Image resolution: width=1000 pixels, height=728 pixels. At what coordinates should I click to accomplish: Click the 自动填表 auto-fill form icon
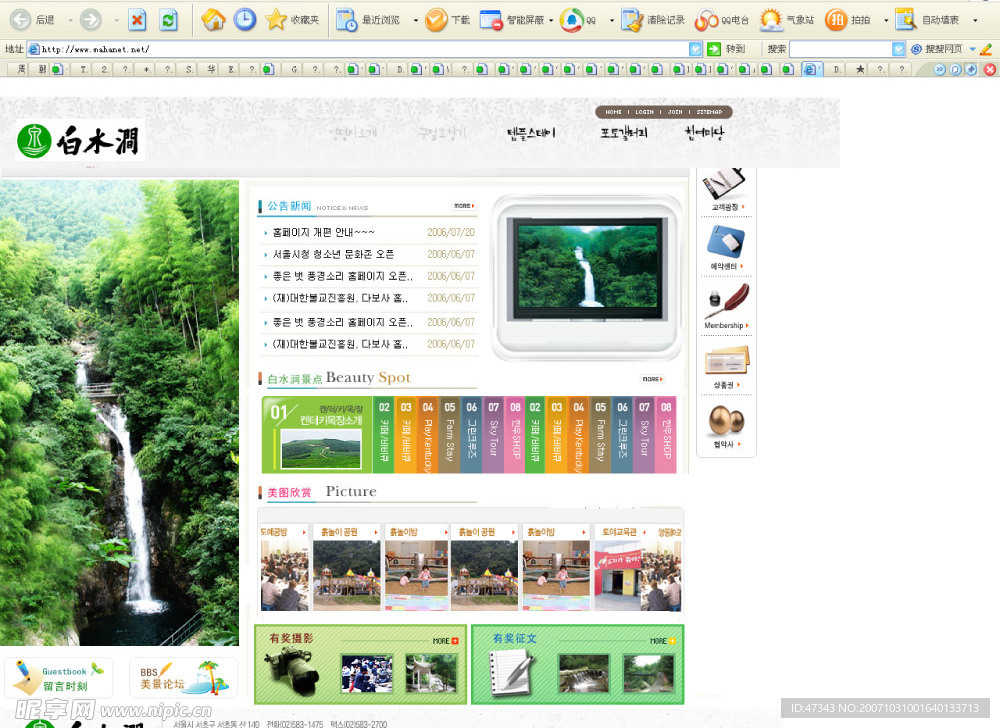pyautogui.click(x=906, y=20)
